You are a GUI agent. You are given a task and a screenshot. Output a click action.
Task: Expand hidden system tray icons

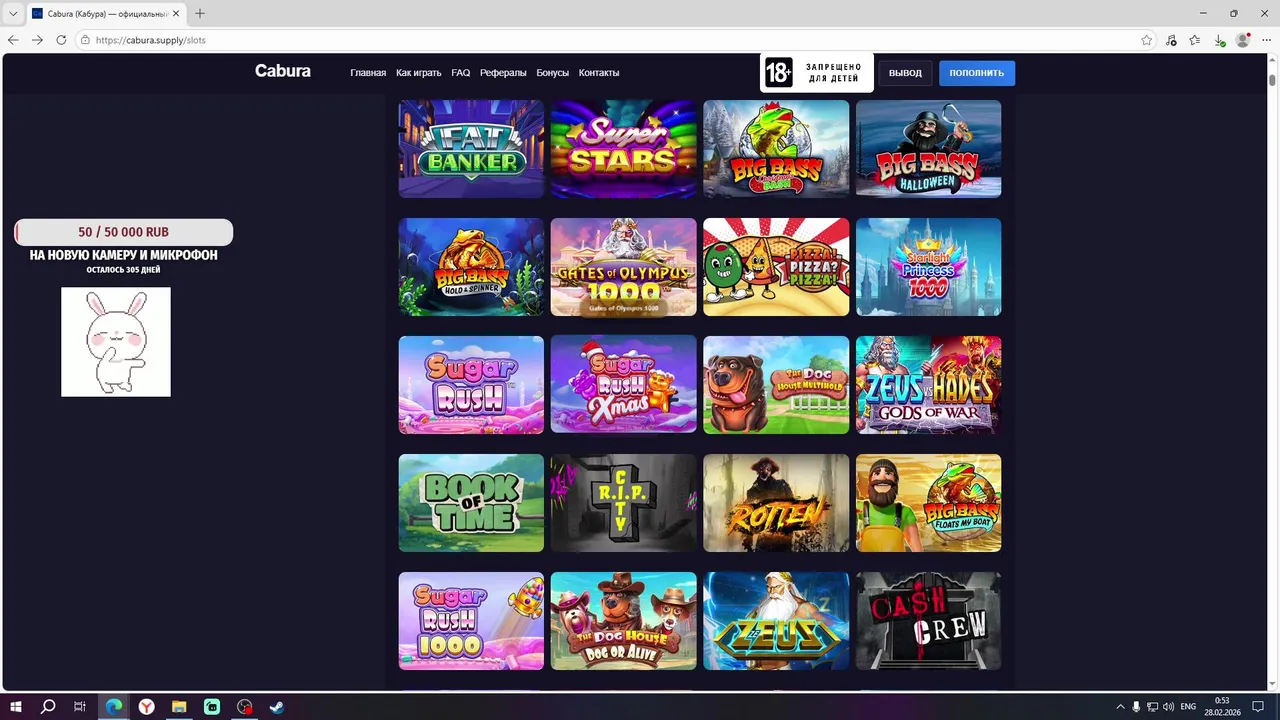click(1120, 707)
